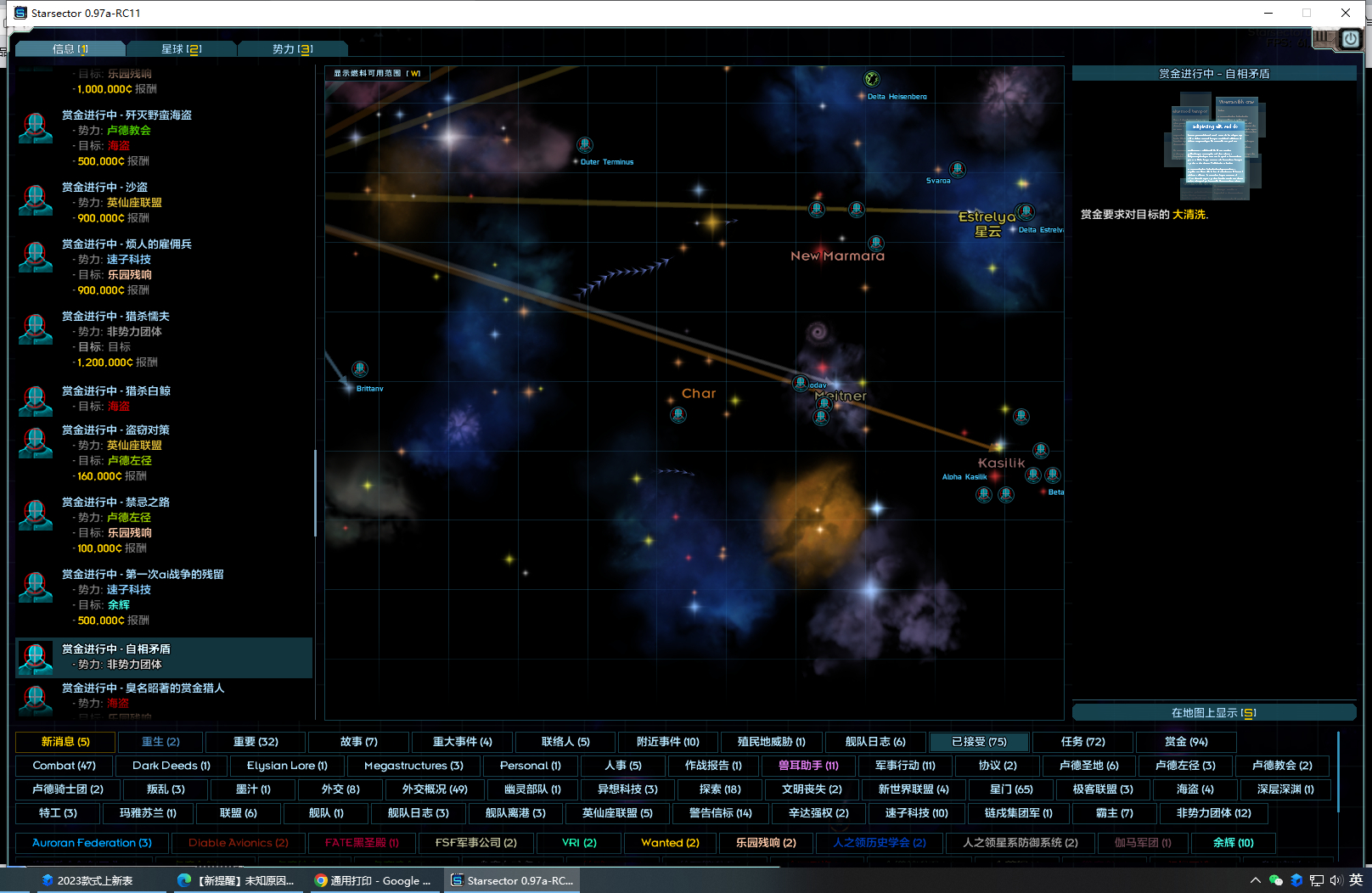
Task: Click bounty marker near Brittany star
Action: (x=360, y=369)
